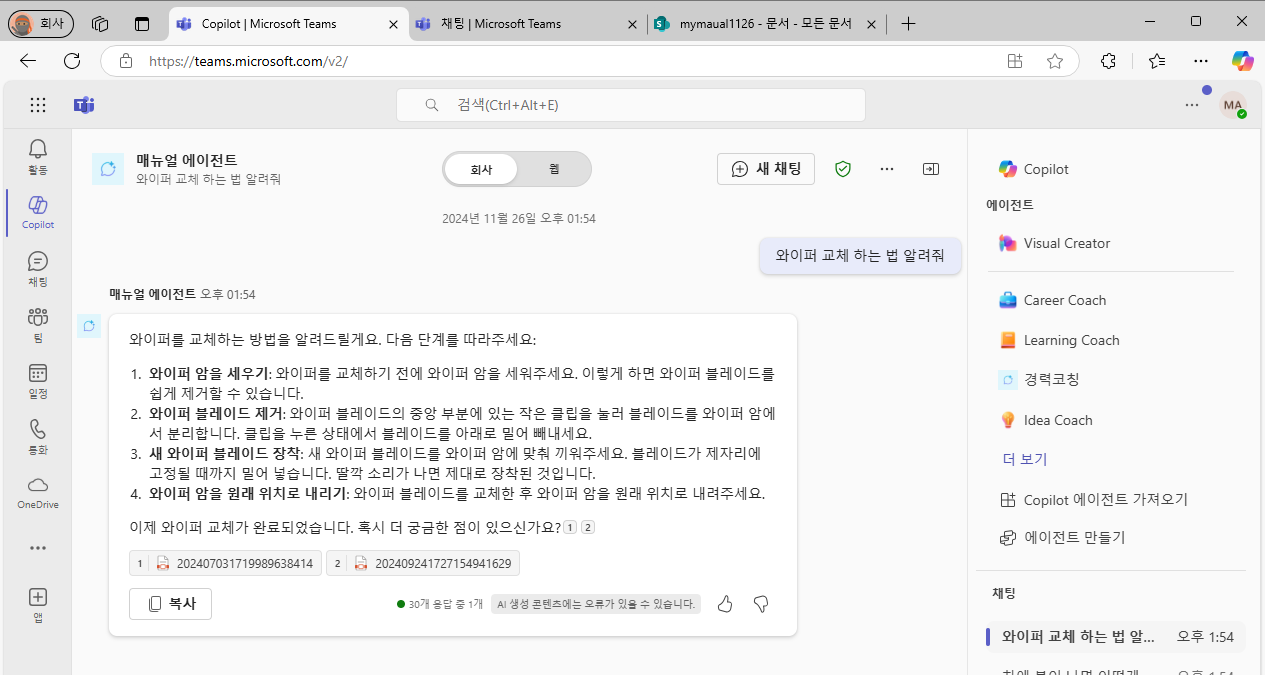Screen dimensions: 1265x675
Task: Open the Teams (팀) icon in left rail
Action: pos(37,325)
